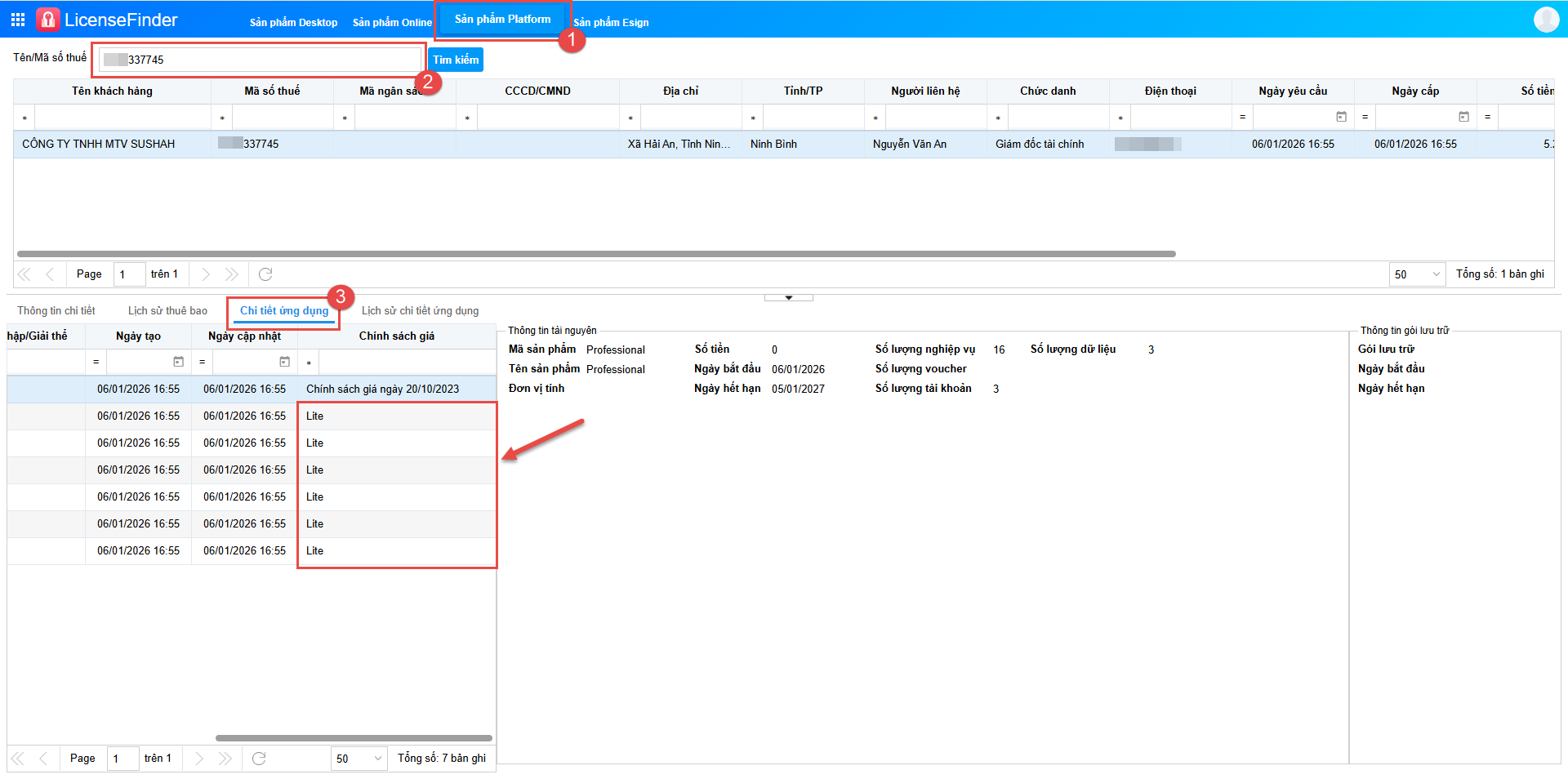Open calendar picker in Ngày tạo filter
Screen dimensions: 1568x779
(178, 362)
